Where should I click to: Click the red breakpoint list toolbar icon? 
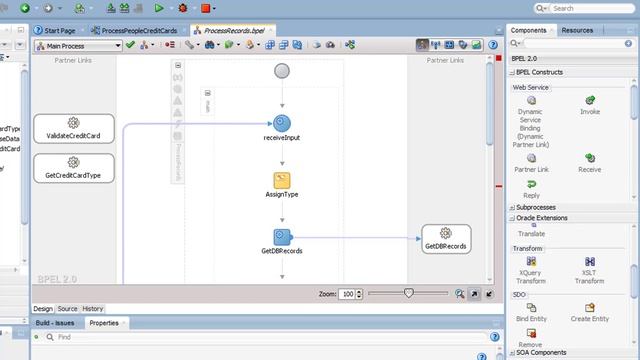[x=170, y=44]
